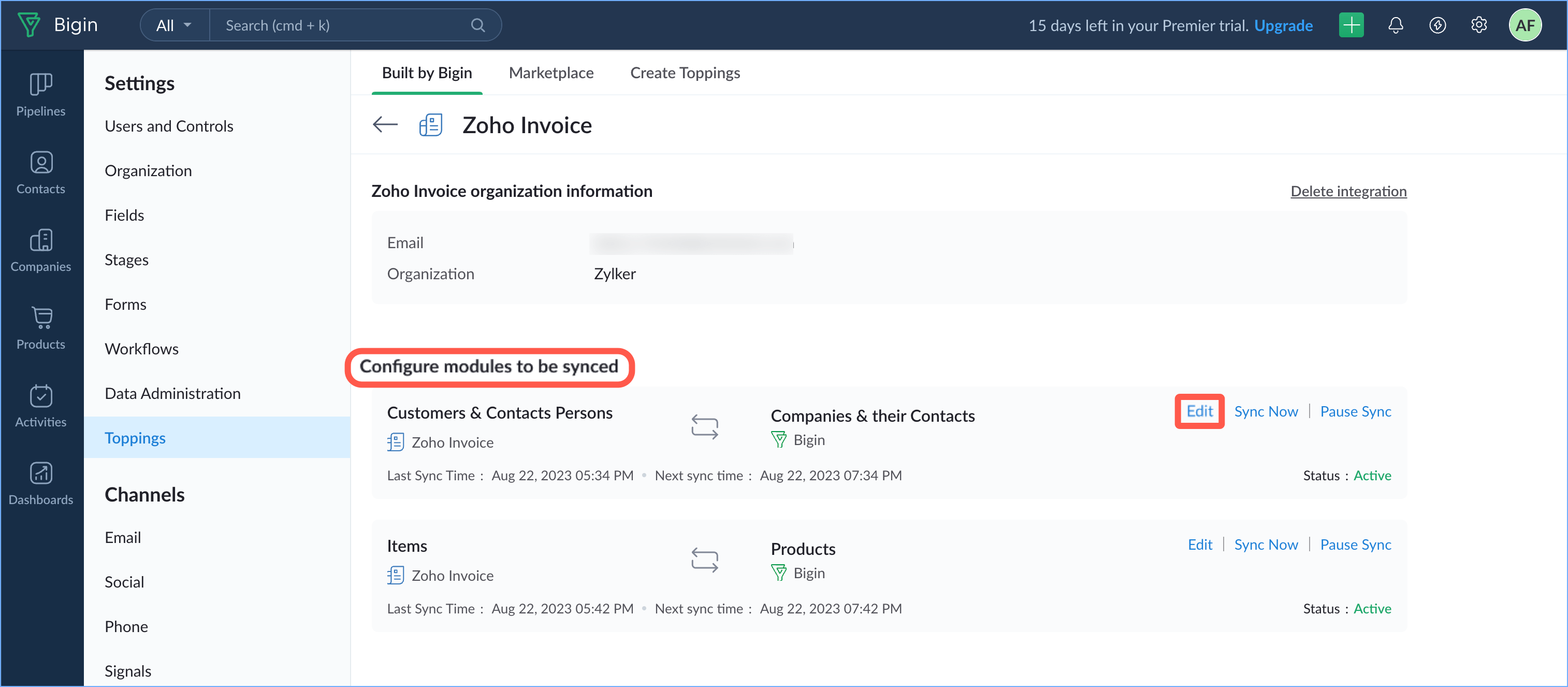The height and width of the screenshot is (687, 1568).
Task: Click the Upgrade link
Action: pyautogui.click(x=1283, y=25)
